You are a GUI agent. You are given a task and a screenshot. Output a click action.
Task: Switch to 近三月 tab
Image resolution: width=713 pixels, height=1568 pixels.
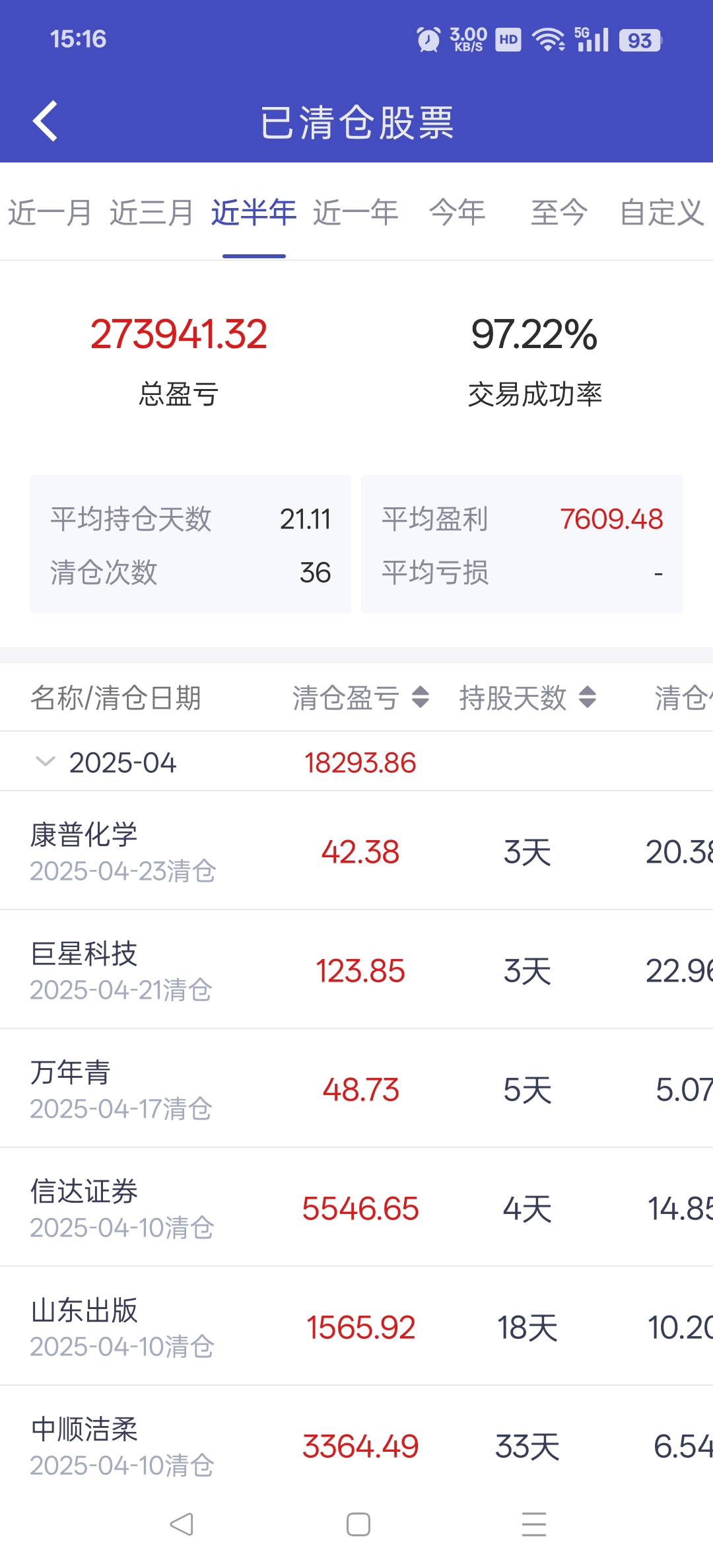click(x=151, y=213)
